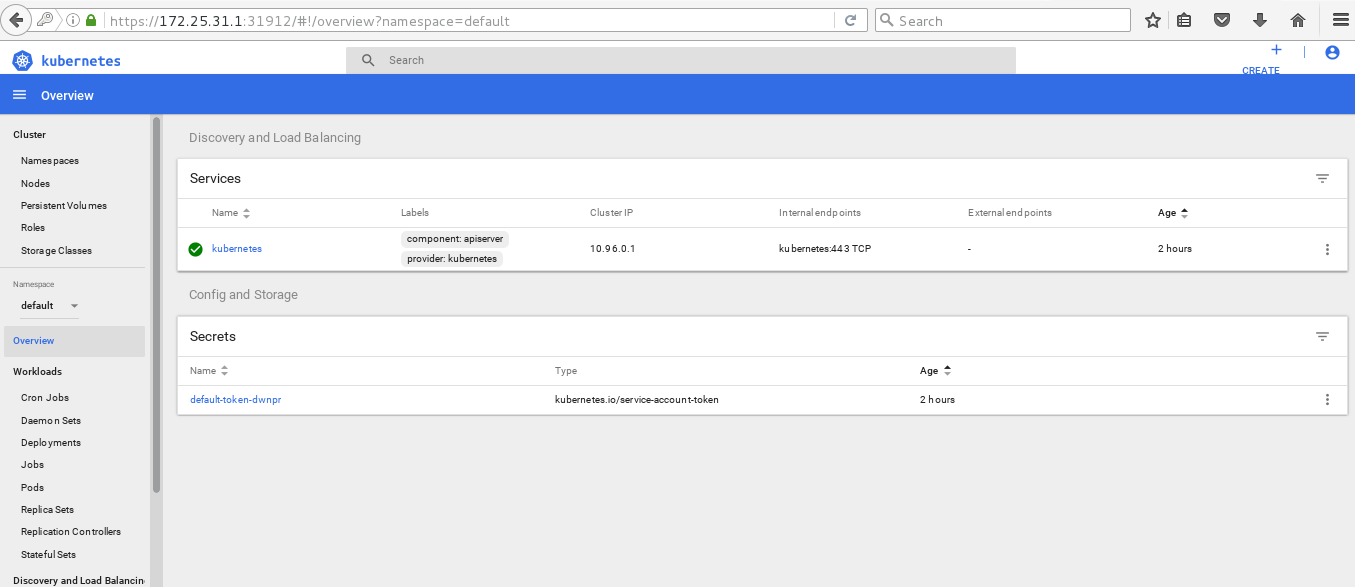
Task: Click the 'component: apiserver' label chip
Action: coord(455,239)
